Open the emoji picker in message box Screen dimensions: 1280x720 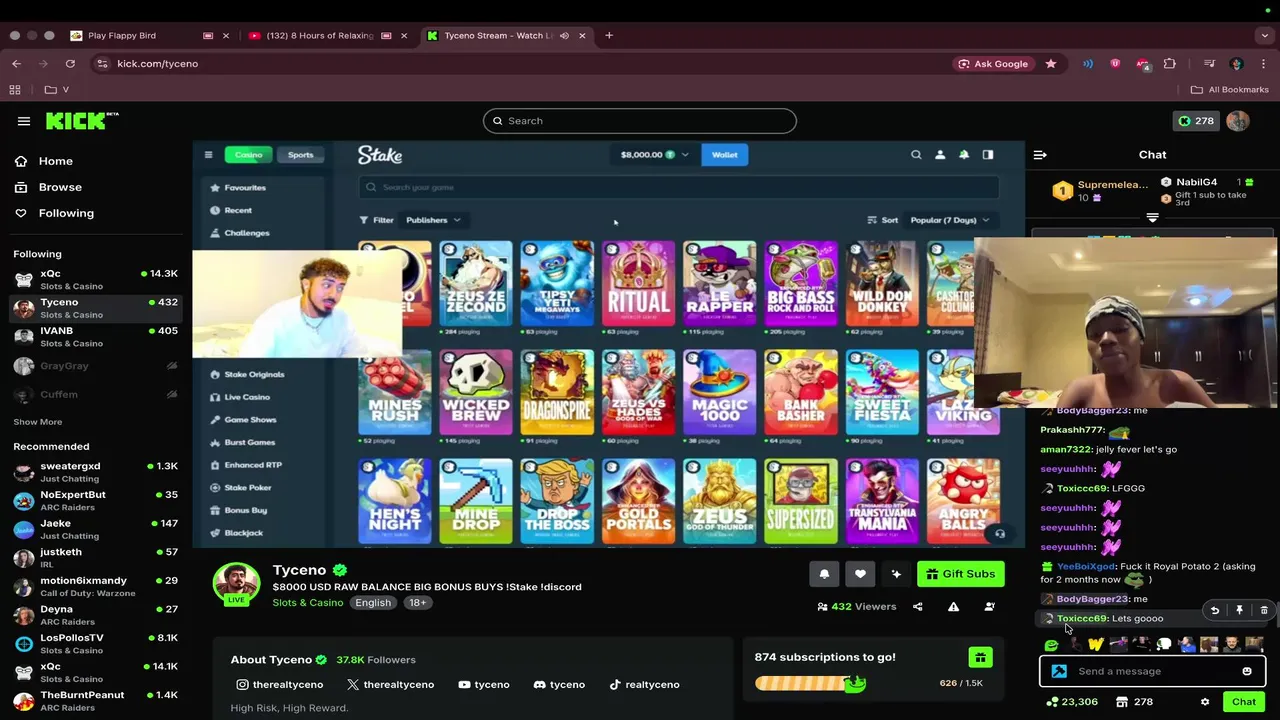(1246, 672)
